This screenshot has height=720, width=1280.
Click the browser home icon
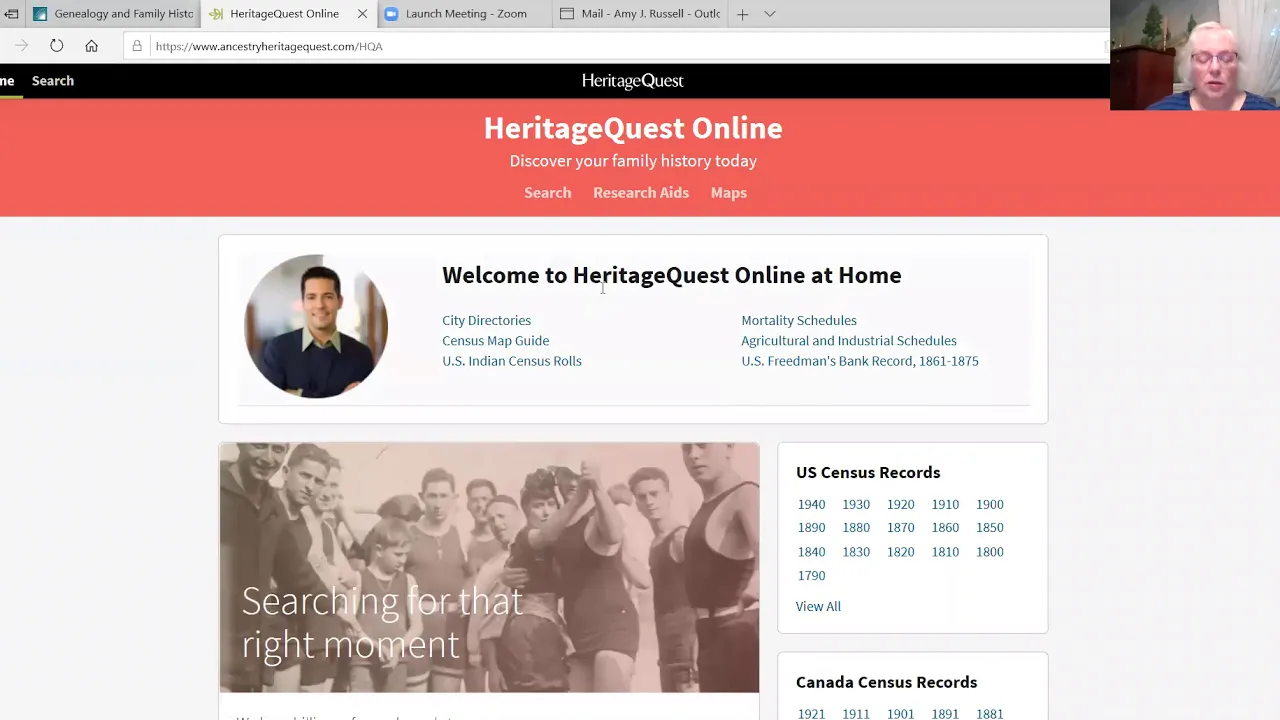[91, 46]
